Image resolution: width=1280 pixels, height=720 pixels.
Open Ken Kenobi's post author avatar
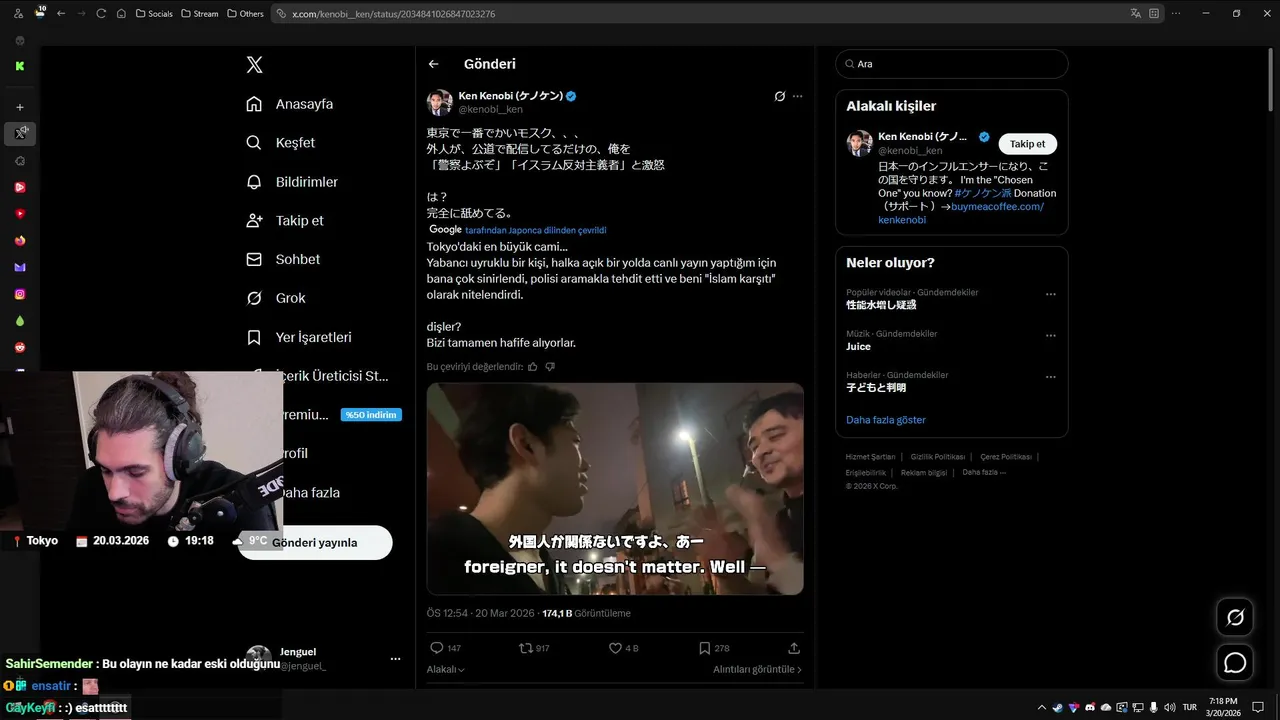(440, 102)
